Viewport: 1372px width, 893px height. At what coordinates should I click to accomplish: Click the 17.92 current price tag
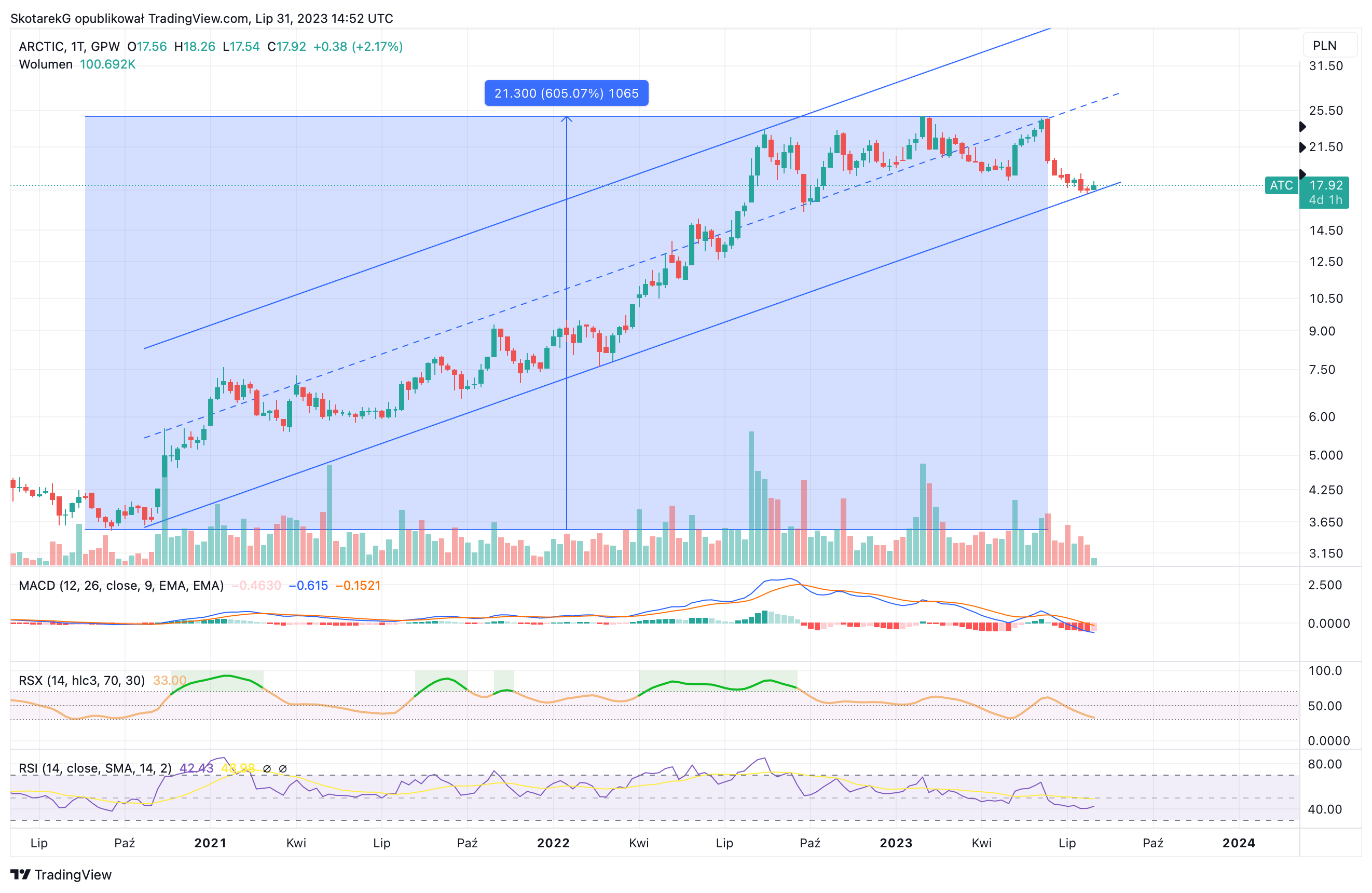tap(1326, 185)
